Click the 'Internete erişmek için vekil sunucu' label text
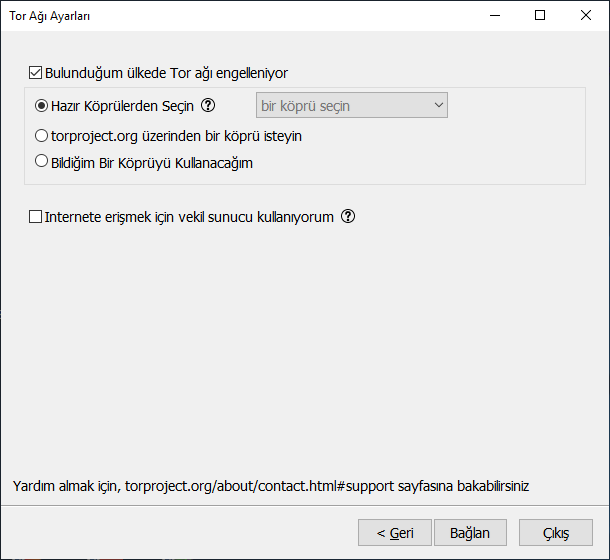Viewport: 610px width, 560px height. 188,216
